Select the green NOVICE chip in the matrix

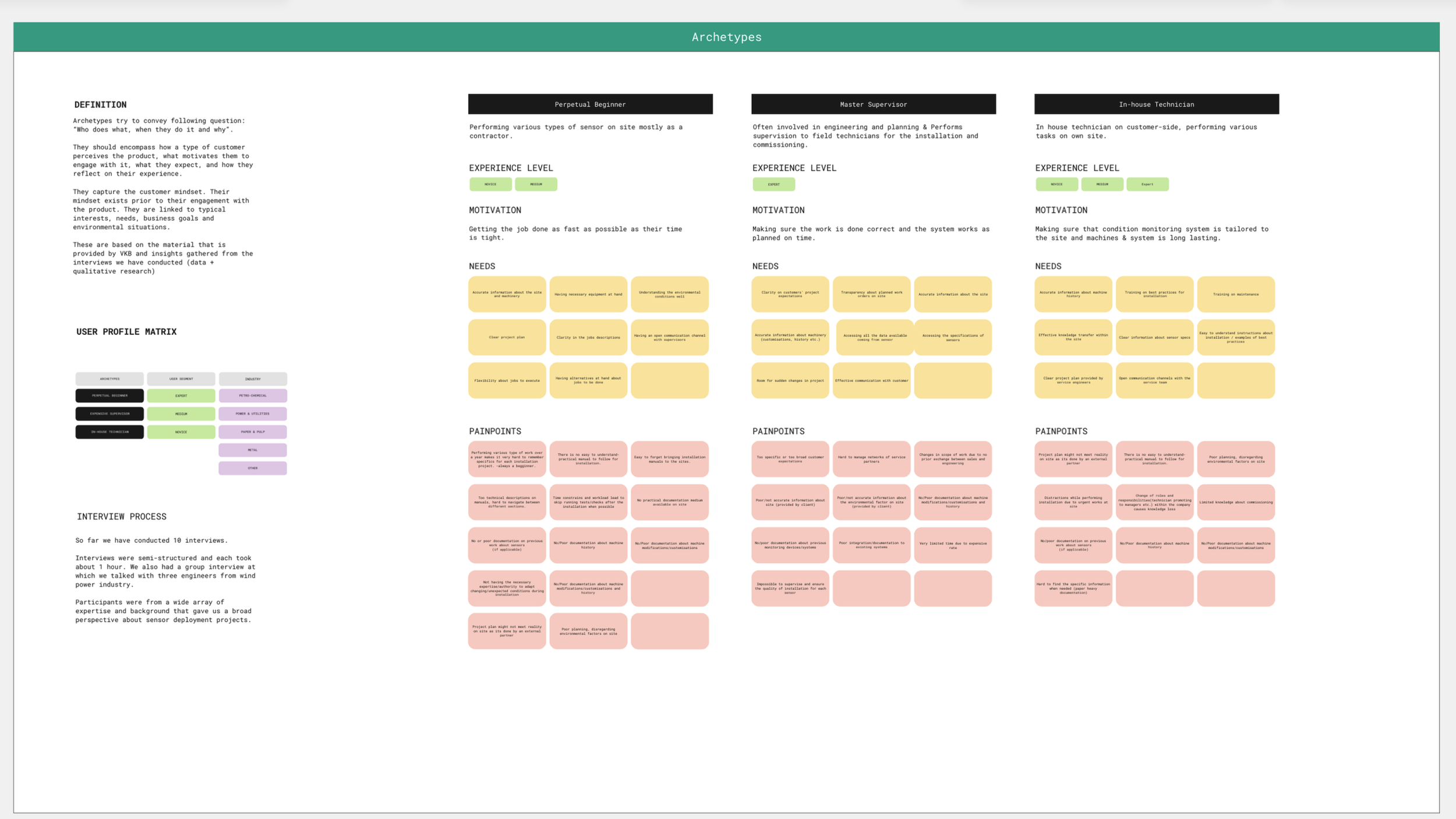181,432
